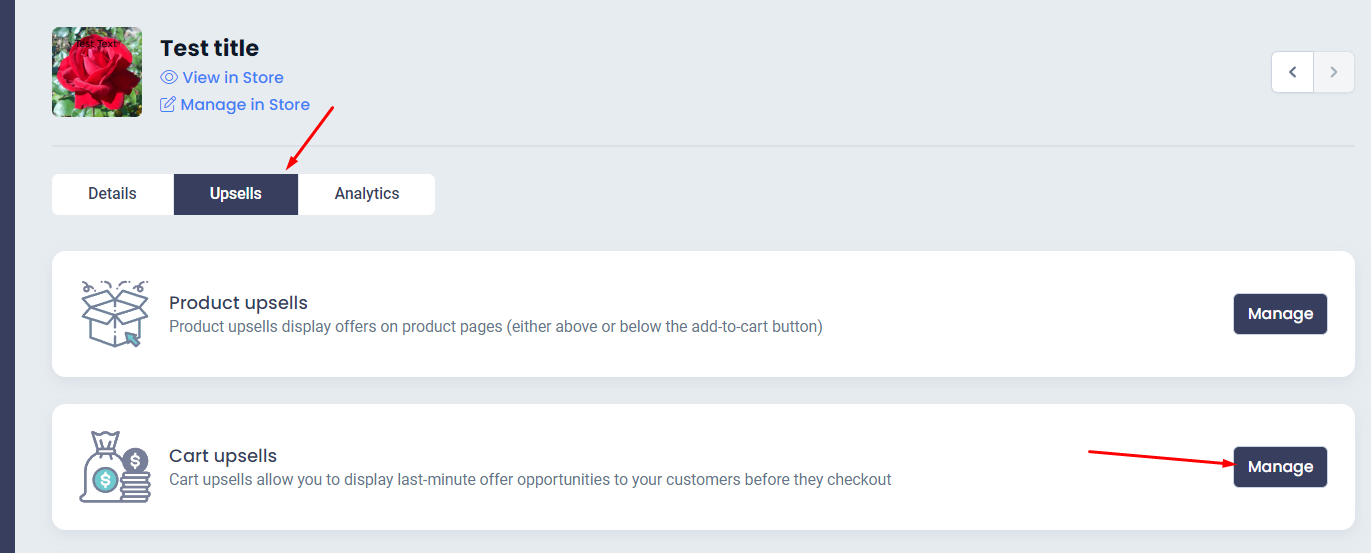Click the Cart upsells money bag icon

[x=114, y=466]
